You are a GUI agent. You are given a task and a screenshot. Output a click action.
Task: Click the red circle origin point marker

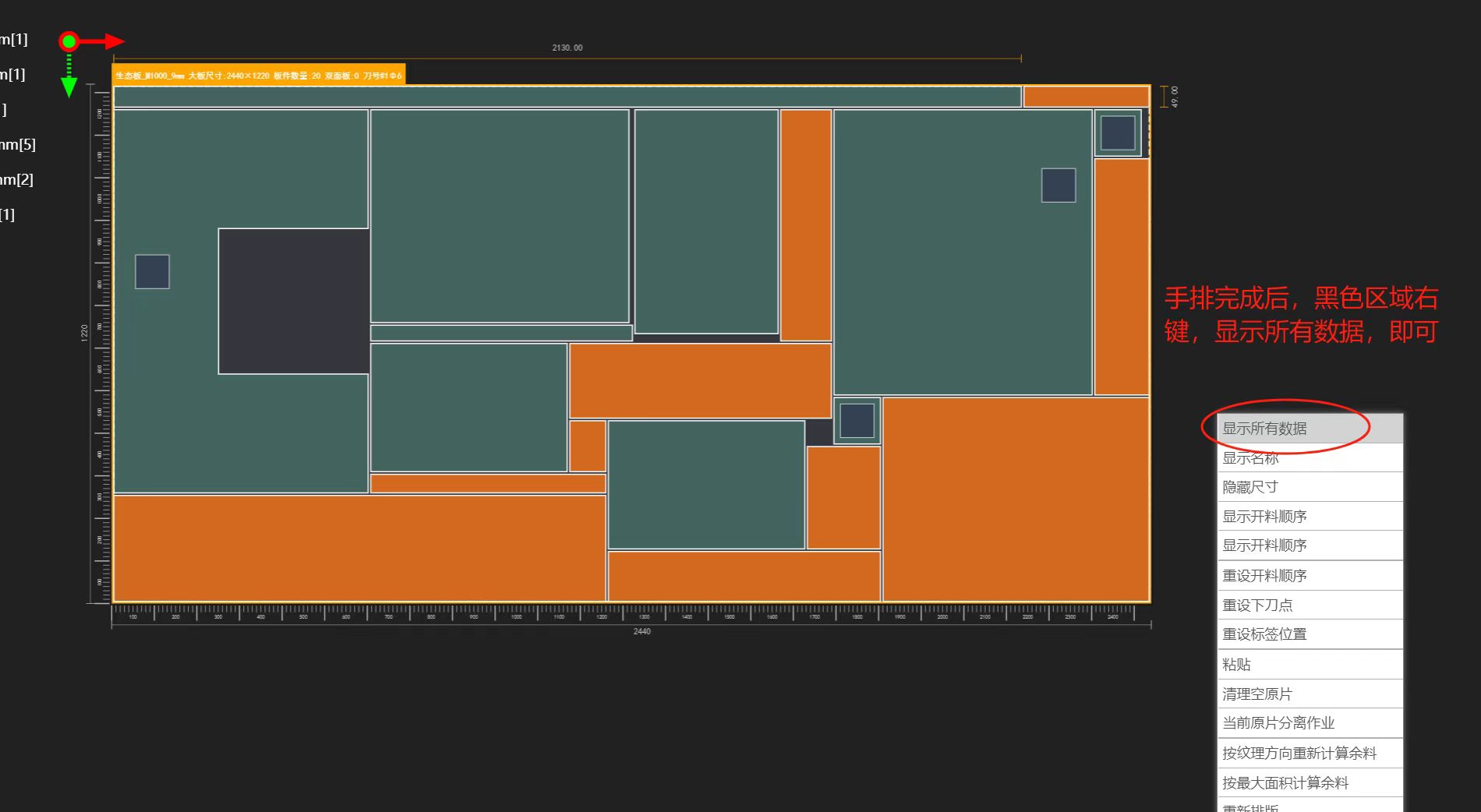[x=69, y=41]
